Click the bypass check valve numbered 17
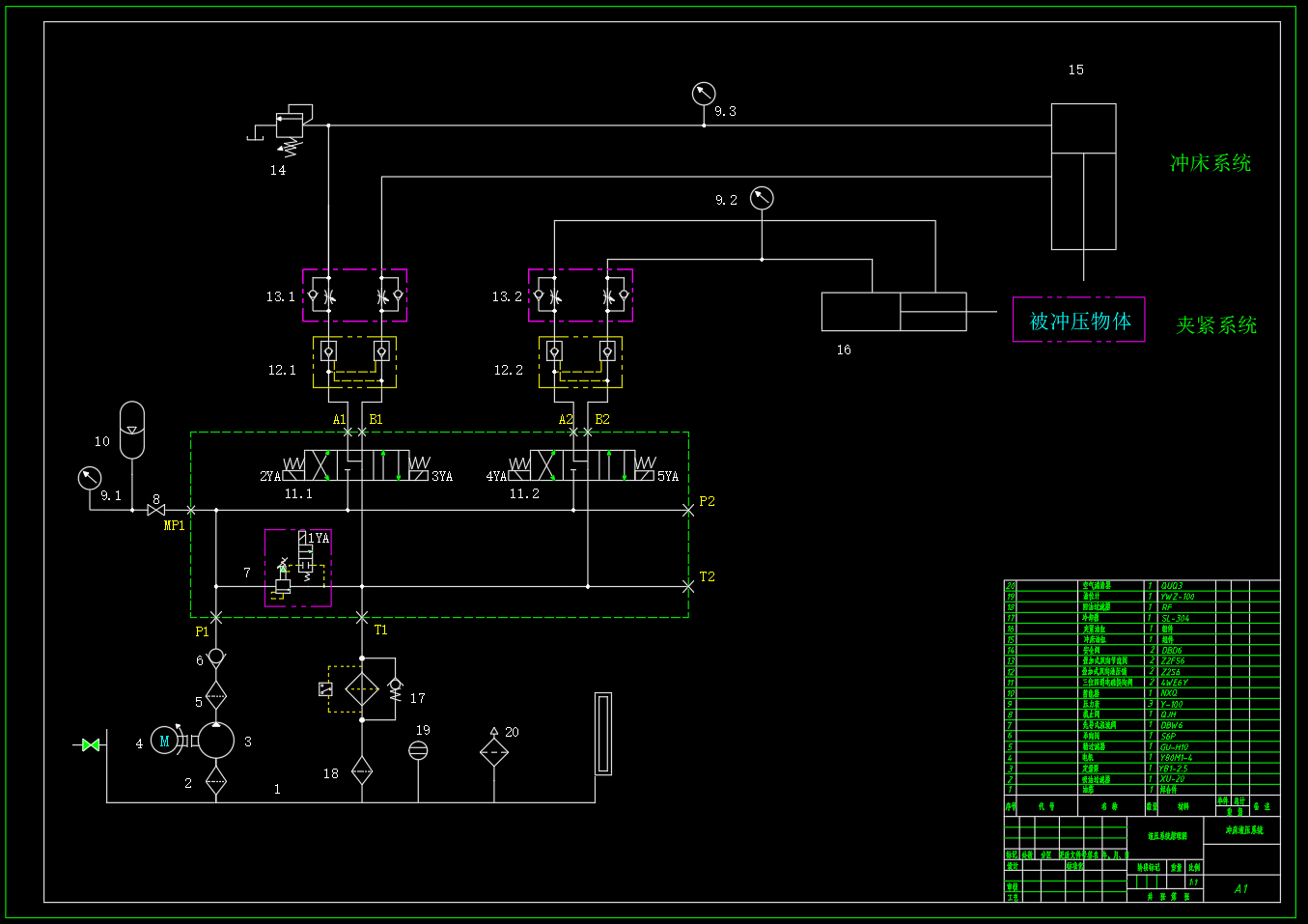The image size is (1308, 924). point(395,689)
